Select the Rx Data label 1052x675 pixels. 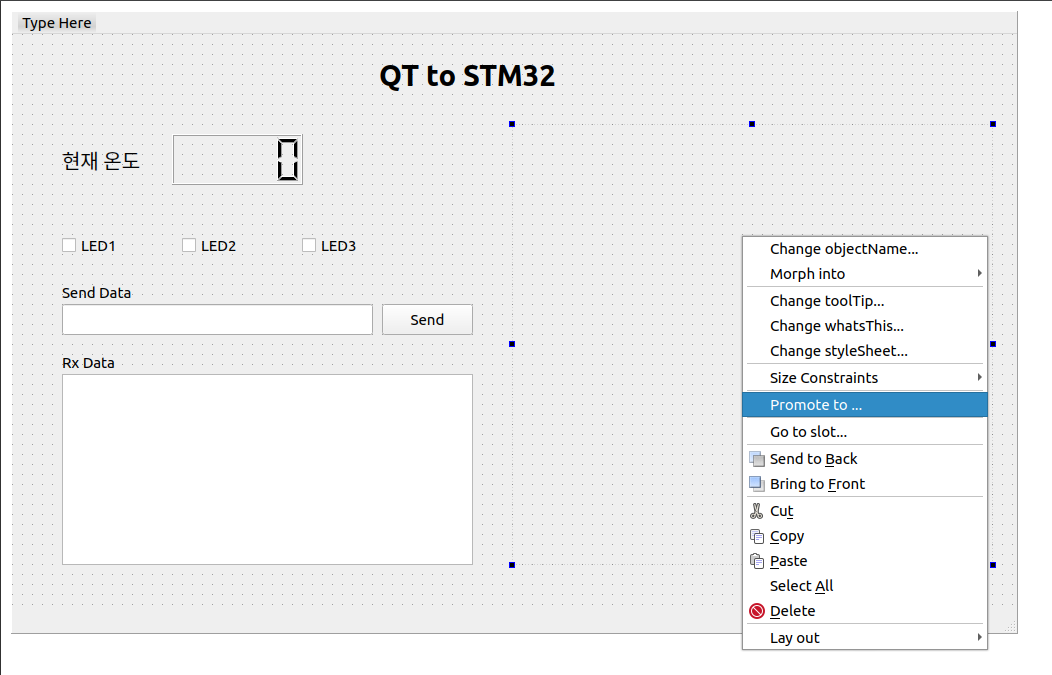(x=89, y=363)
